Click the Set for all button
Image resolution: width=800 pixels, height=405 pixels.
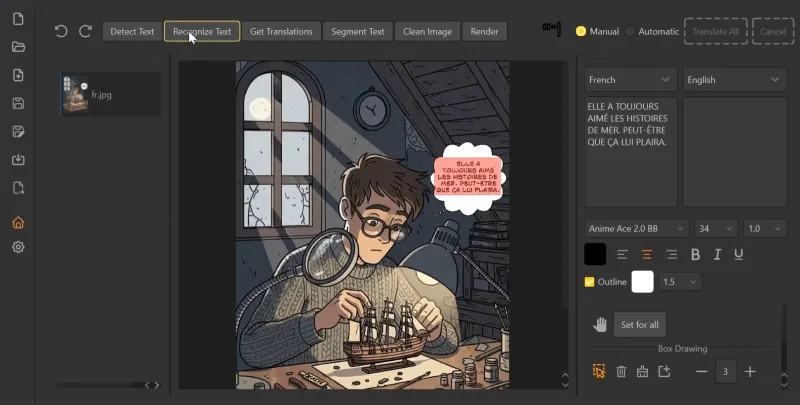(x=640, y=324)
